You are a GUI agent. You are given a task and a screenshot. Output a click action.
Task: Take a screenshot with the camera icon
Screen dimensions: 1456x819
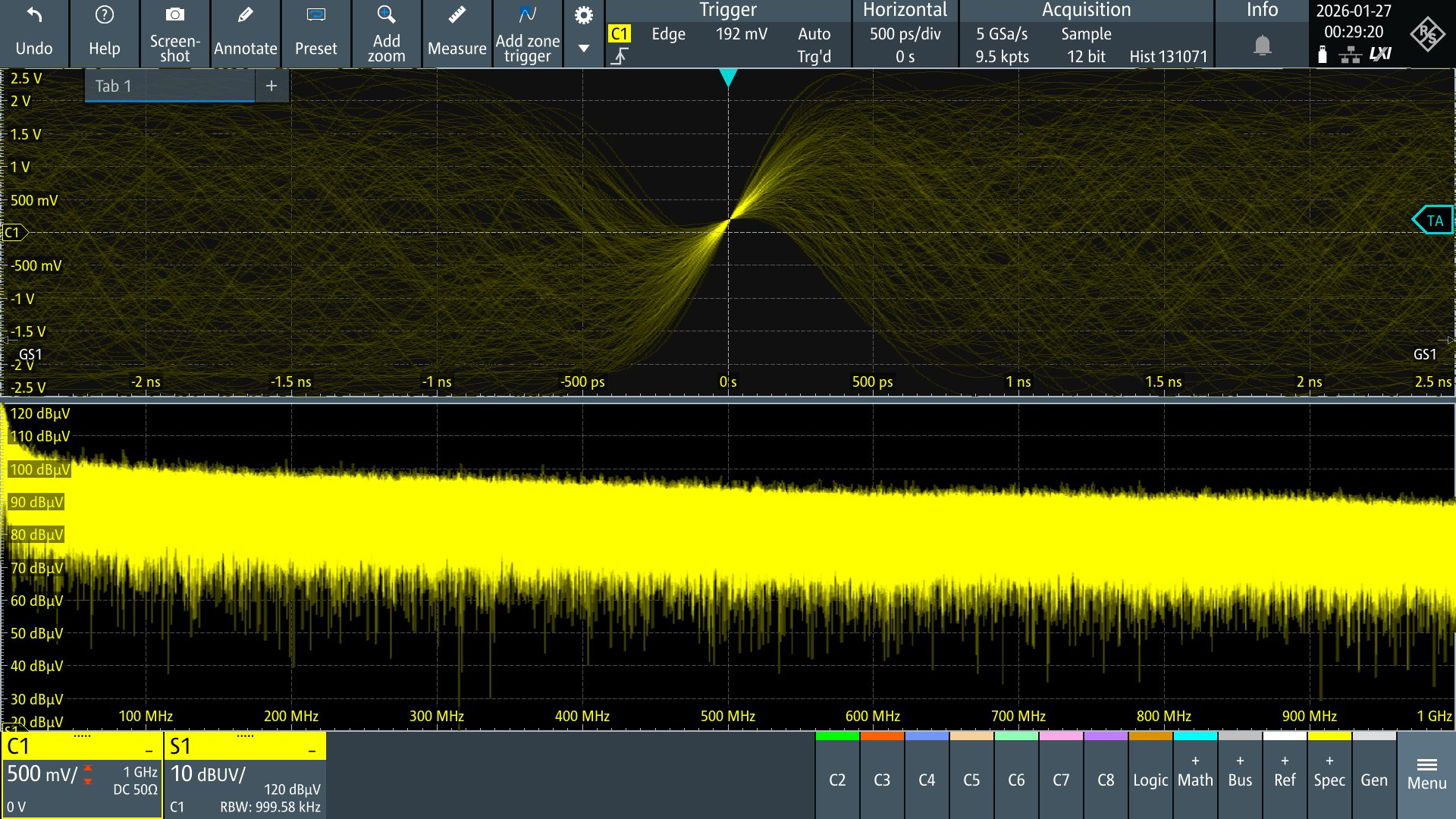174,15
